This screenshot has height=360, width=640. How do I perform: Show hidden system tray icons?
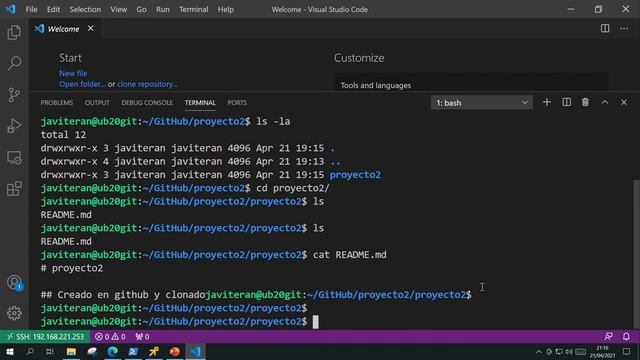pos(539,351)
